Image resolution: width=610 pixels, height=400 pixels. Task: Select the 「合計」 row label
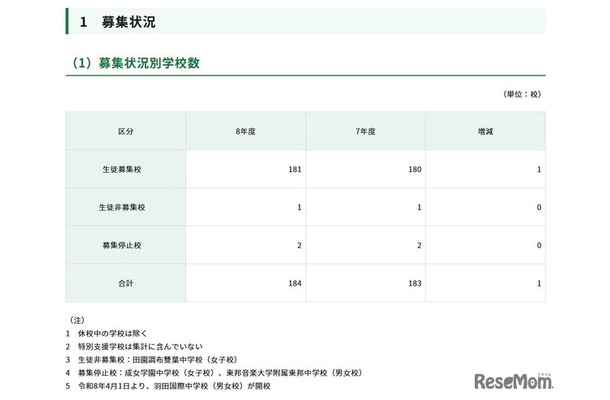(125, 283)
